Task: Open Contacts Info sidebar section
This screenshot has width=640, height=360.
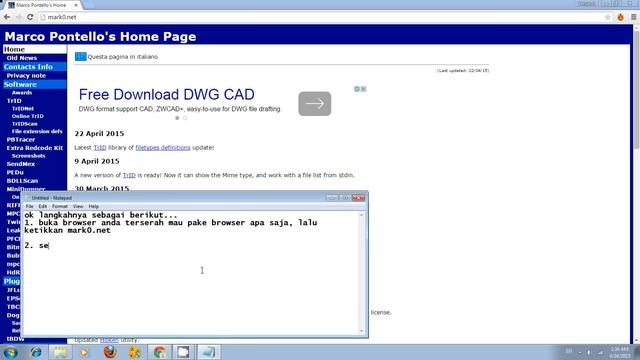Action: [x=35, y=67]
